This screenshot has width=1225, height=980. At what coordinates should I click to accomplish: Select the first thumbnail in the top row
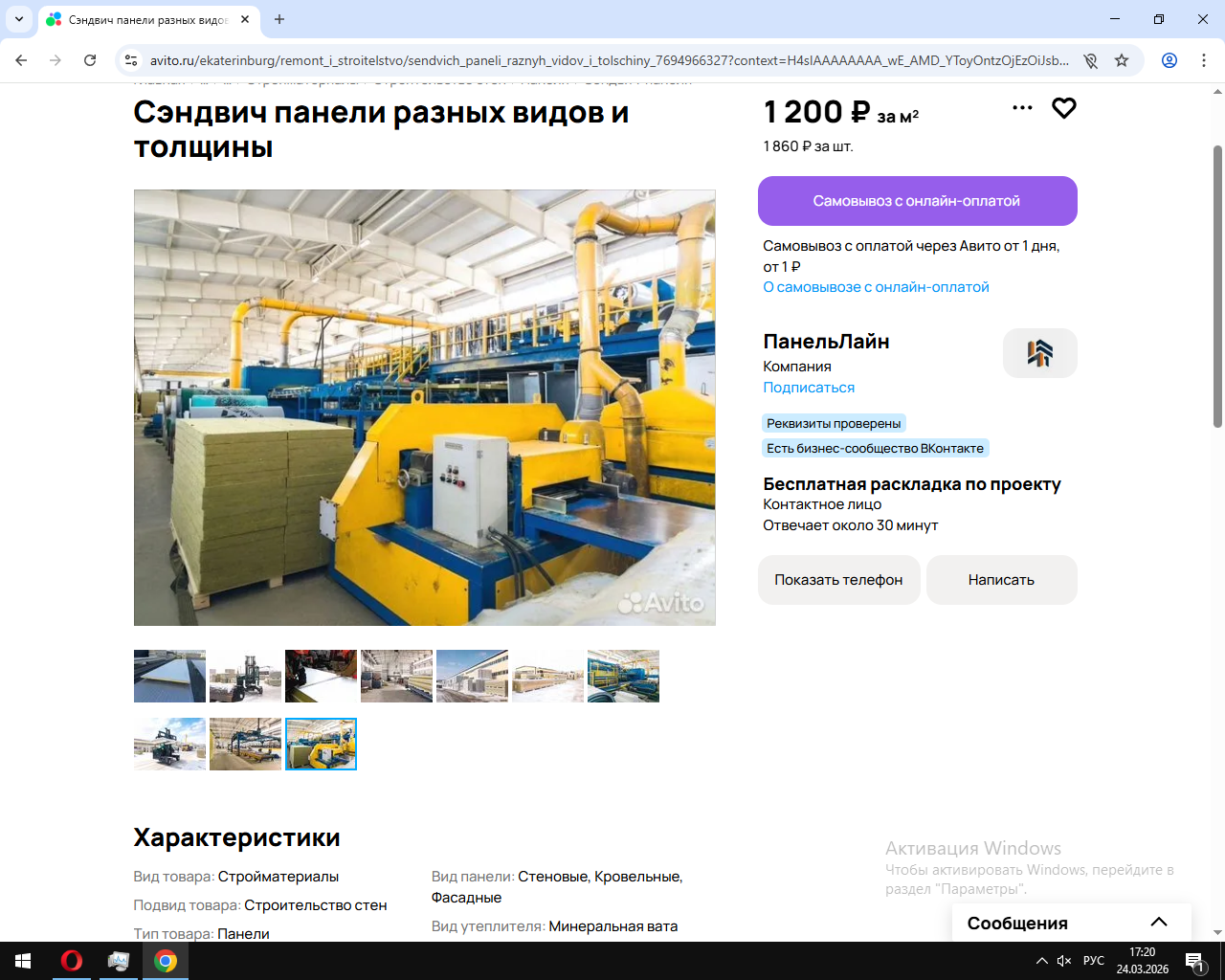(169, 676)
